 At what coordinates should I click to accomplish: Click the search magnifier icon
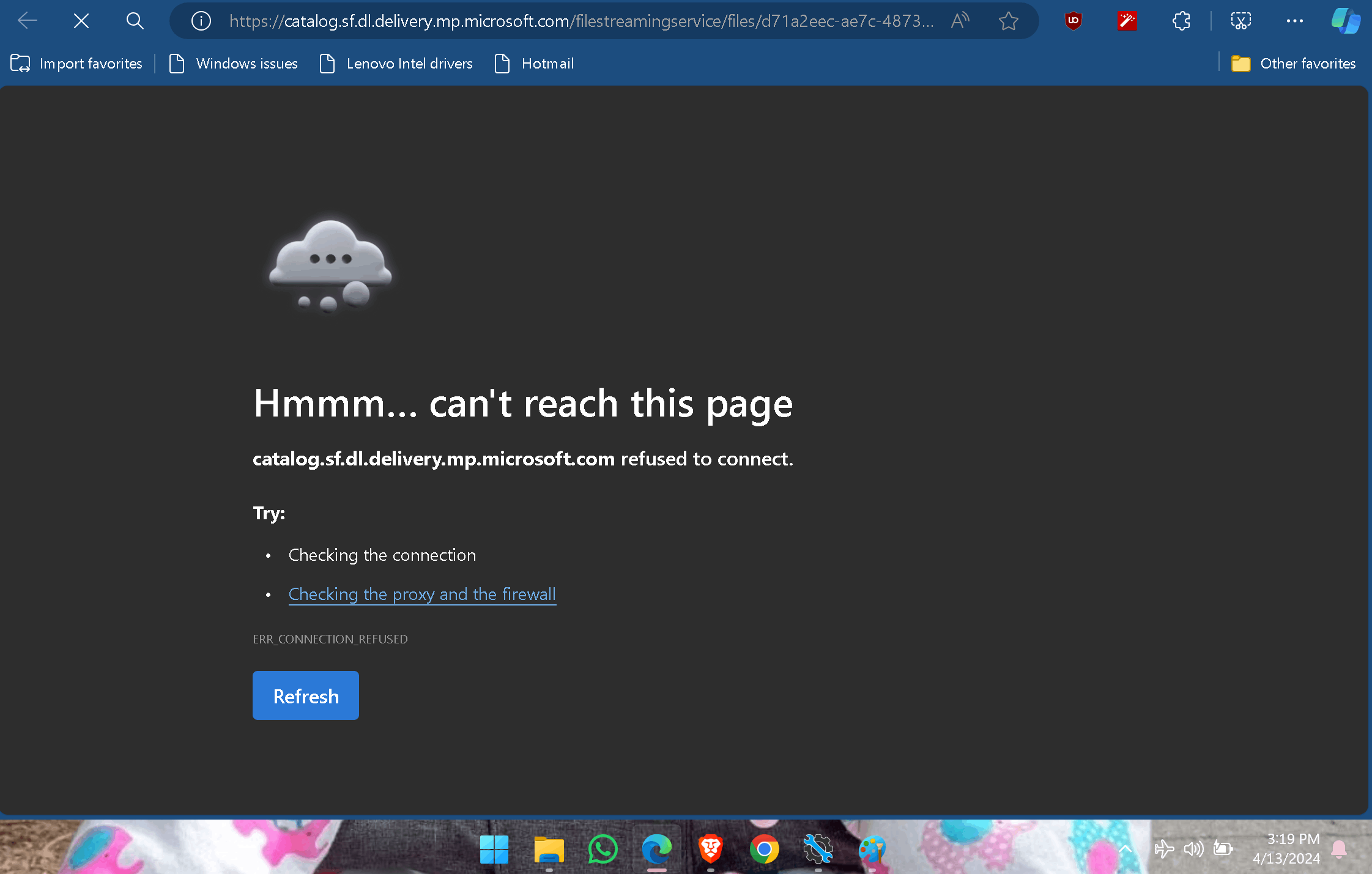[135, 21]
